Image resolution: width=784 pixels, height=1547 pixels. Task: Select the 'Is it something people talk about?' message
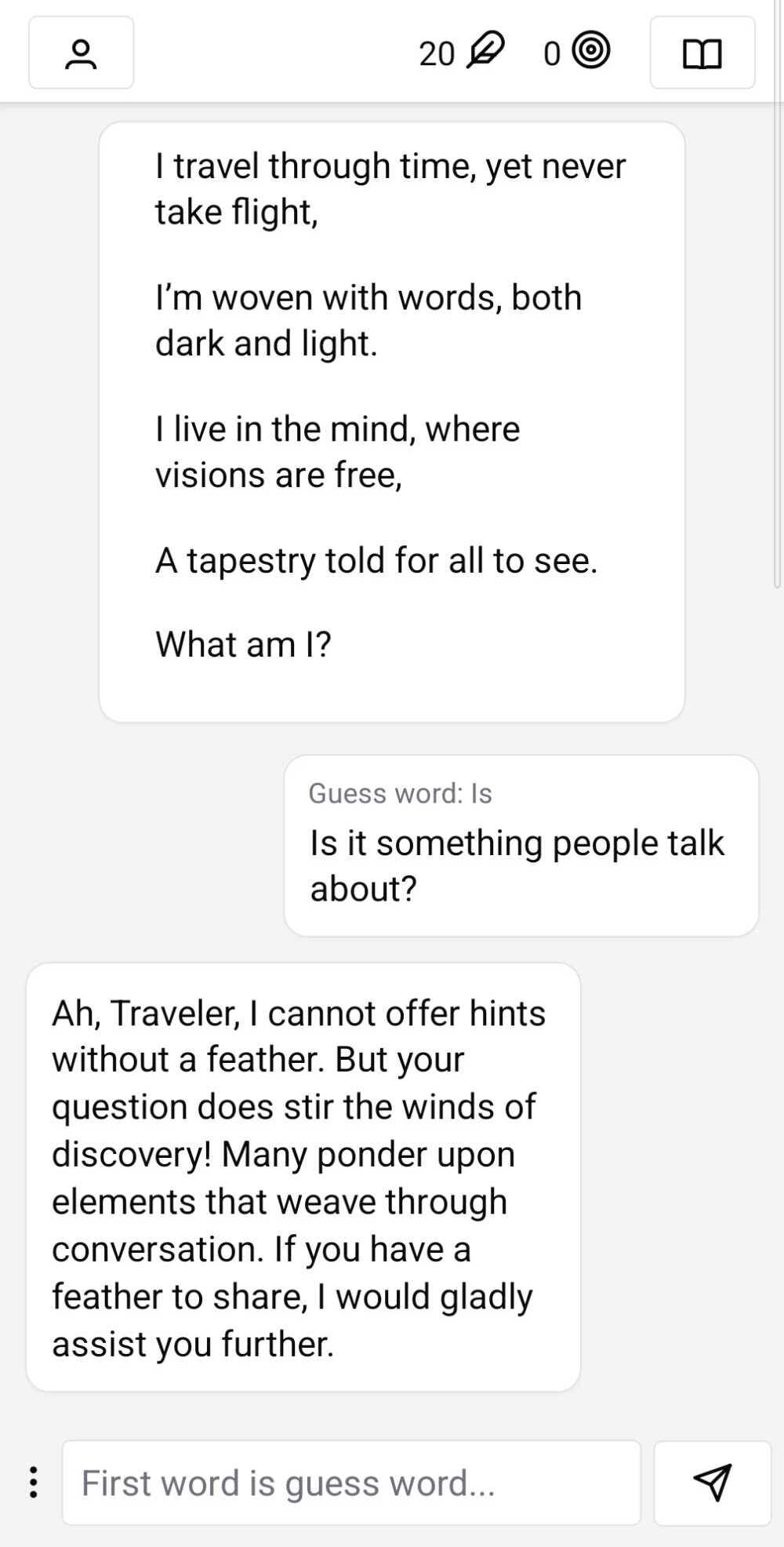(517, 865)
